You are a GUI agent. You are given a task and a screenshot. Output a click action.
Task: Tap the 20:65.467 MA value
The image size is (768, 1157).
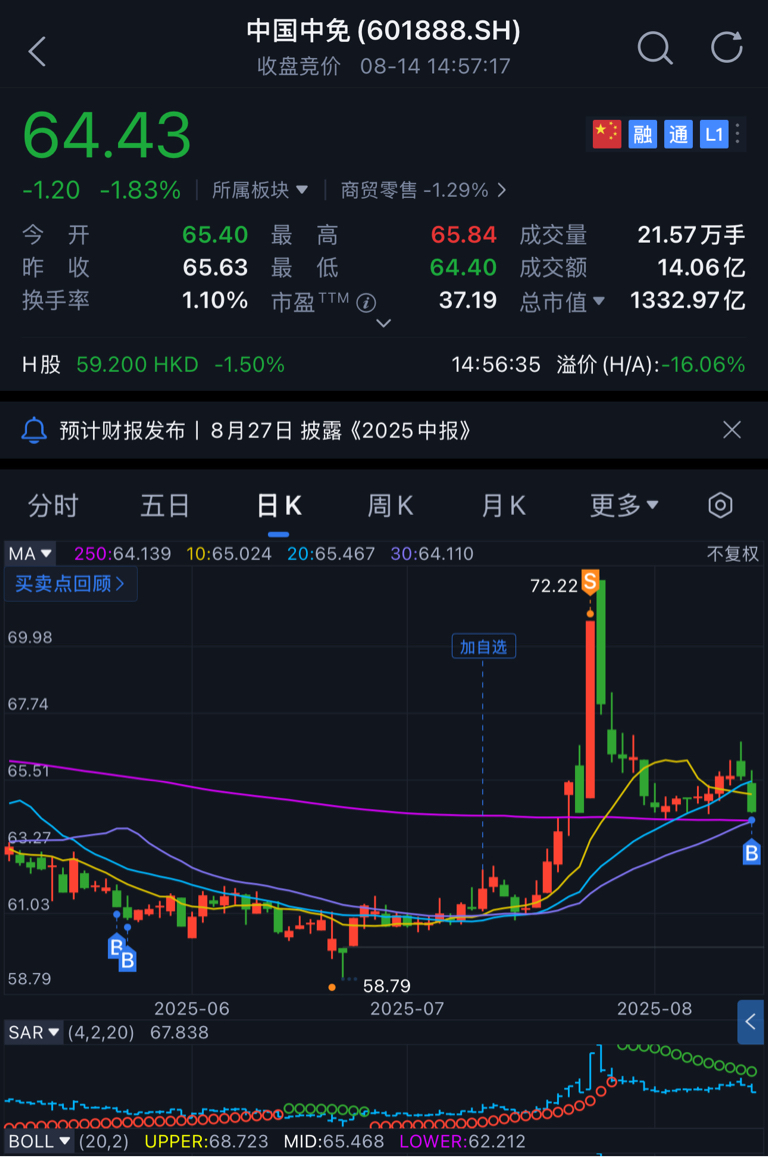[331, 553]
